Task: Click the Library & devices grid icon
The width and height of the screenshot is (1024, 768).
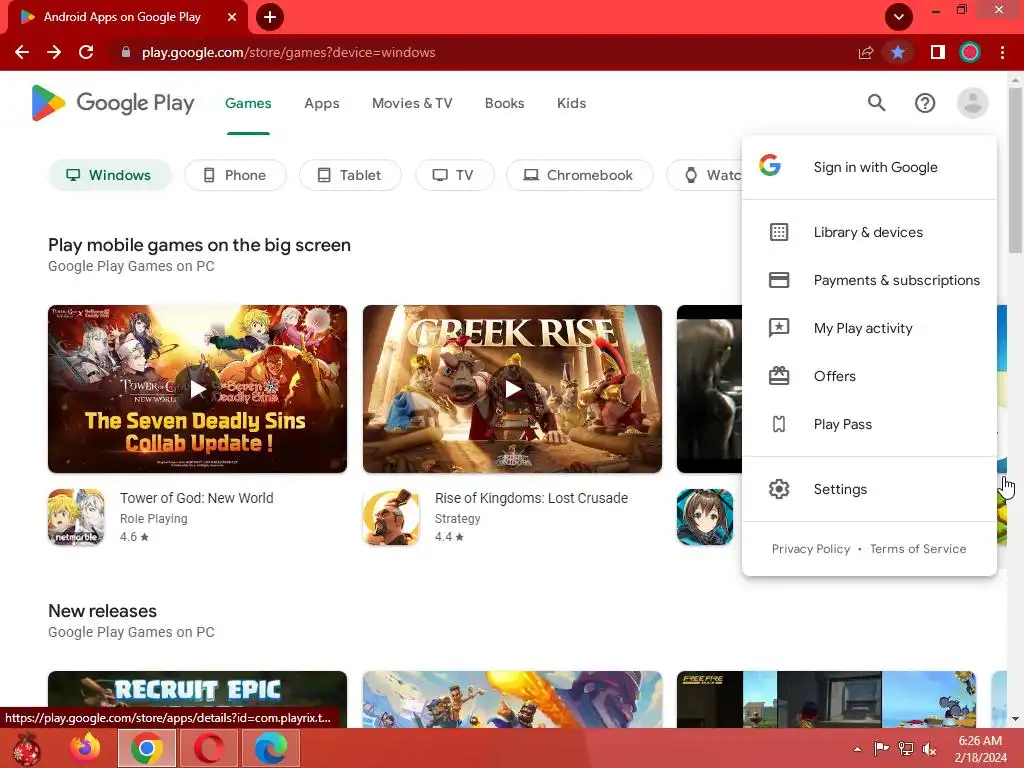Action: (x=779, y=232)
